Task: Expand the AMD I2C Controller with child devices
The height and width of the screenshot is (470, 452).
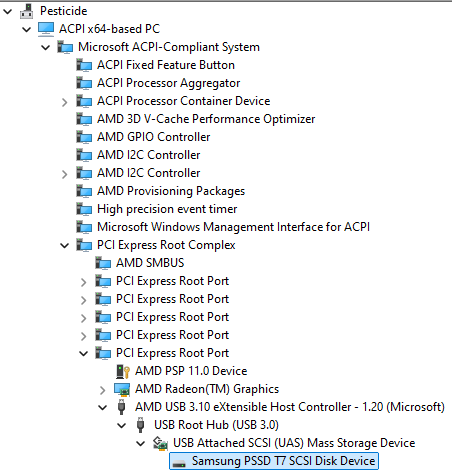Action: point(65,174)
